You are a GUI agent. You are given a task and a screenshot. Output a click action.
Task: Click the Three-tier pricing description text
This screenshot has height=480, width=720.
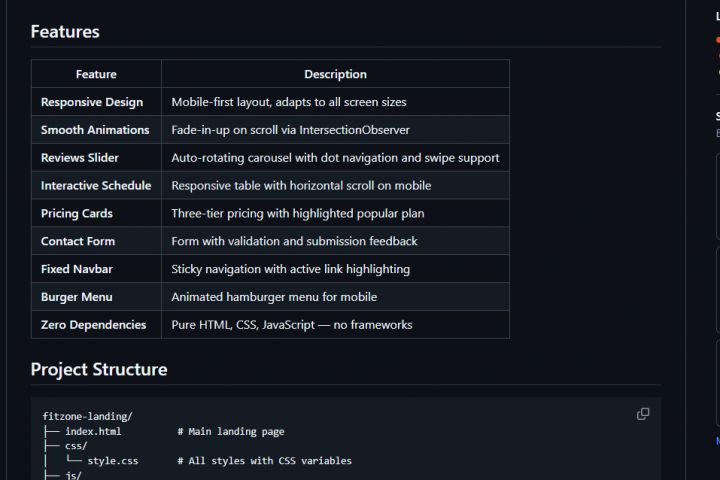(x=298, y=213)
